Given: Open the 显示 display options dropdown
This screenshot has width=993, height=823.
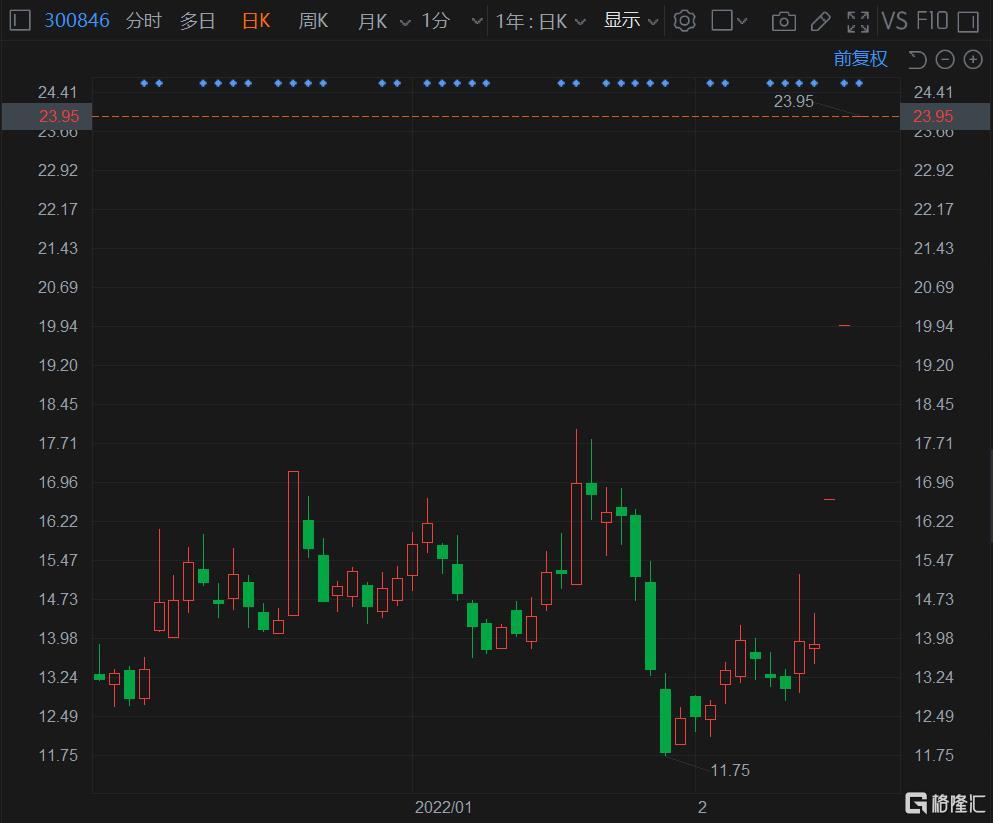Looking at the screenshot, I should point(631,21).
